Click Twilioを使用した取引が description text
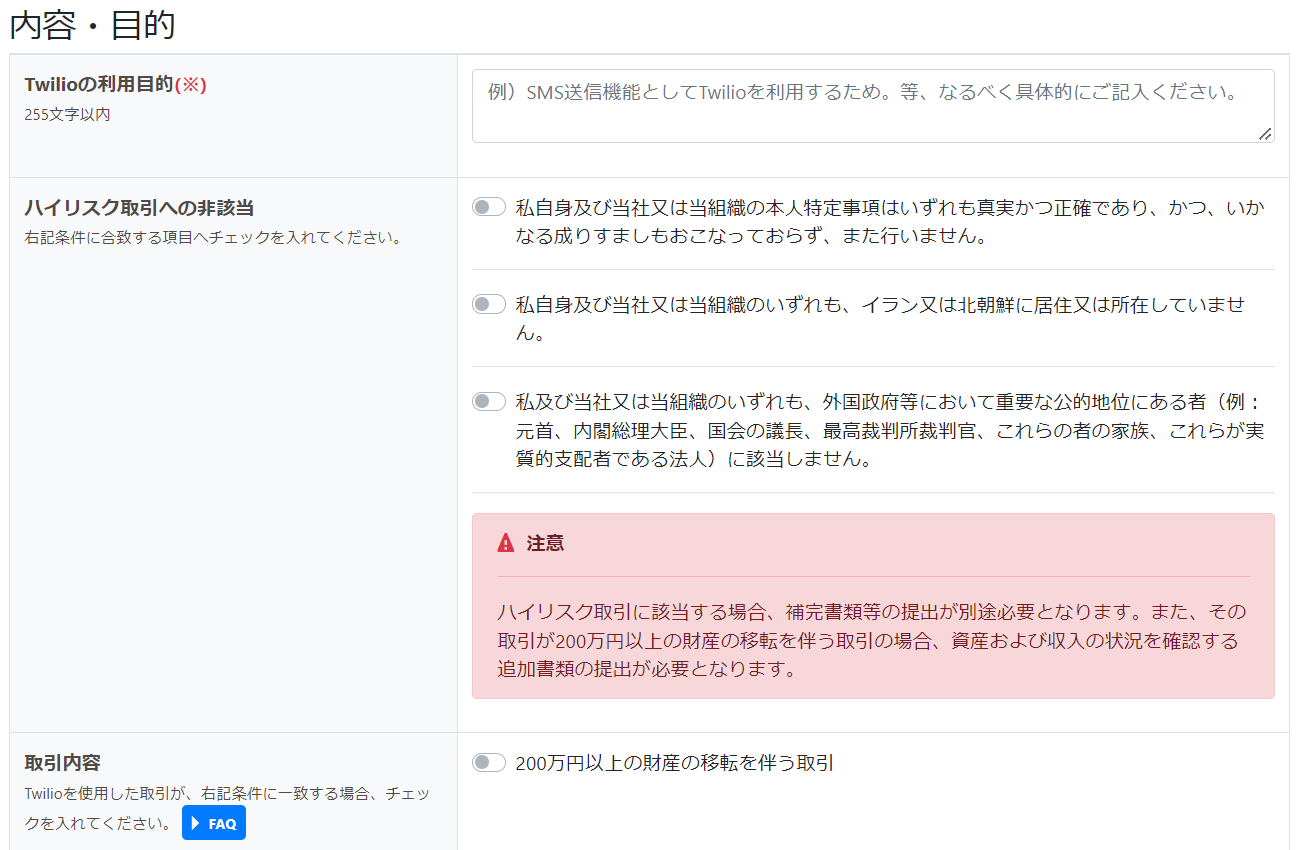 [227, 808]
